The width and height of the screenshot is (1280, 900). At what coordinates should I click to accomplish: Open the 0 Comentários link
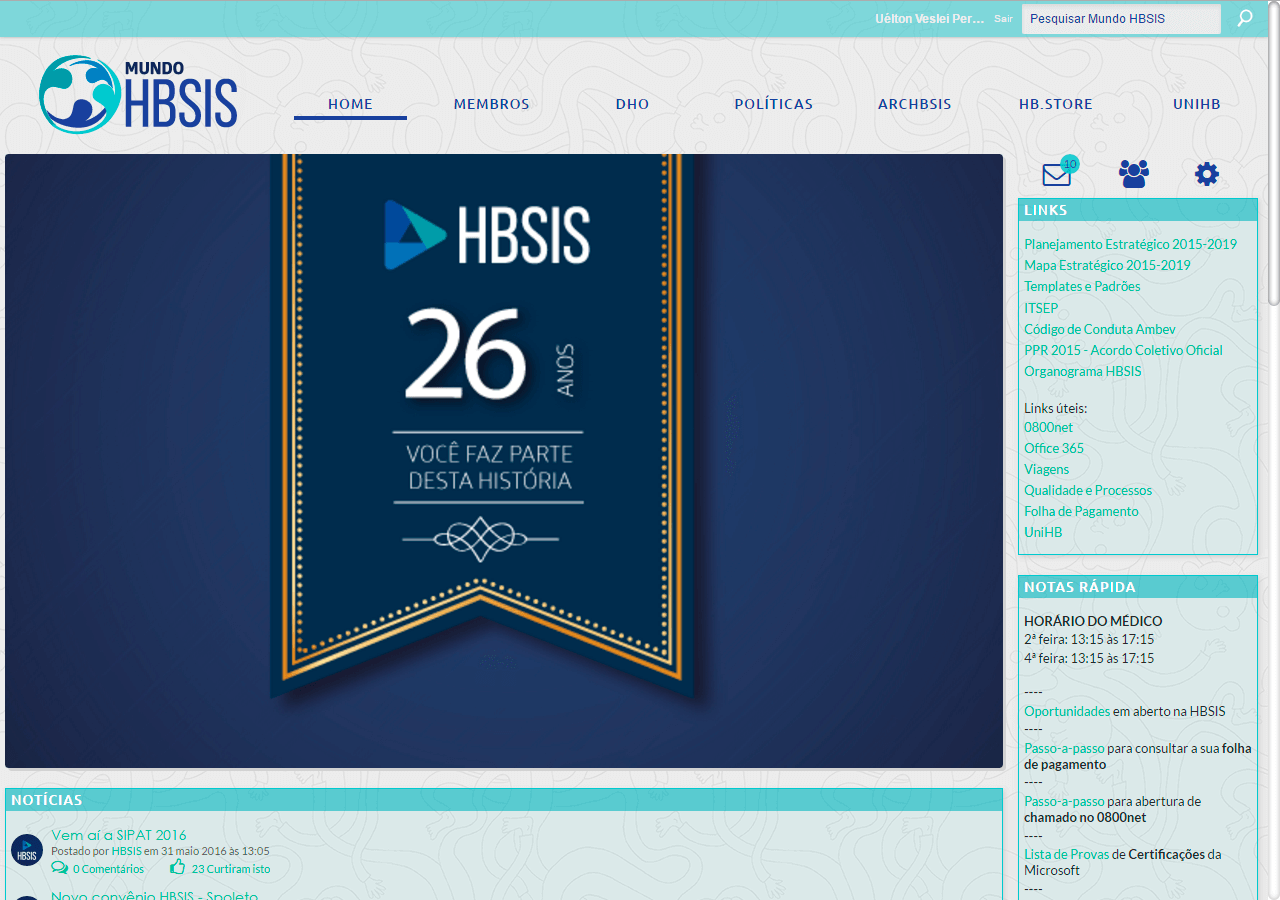[x=108, y=869]
